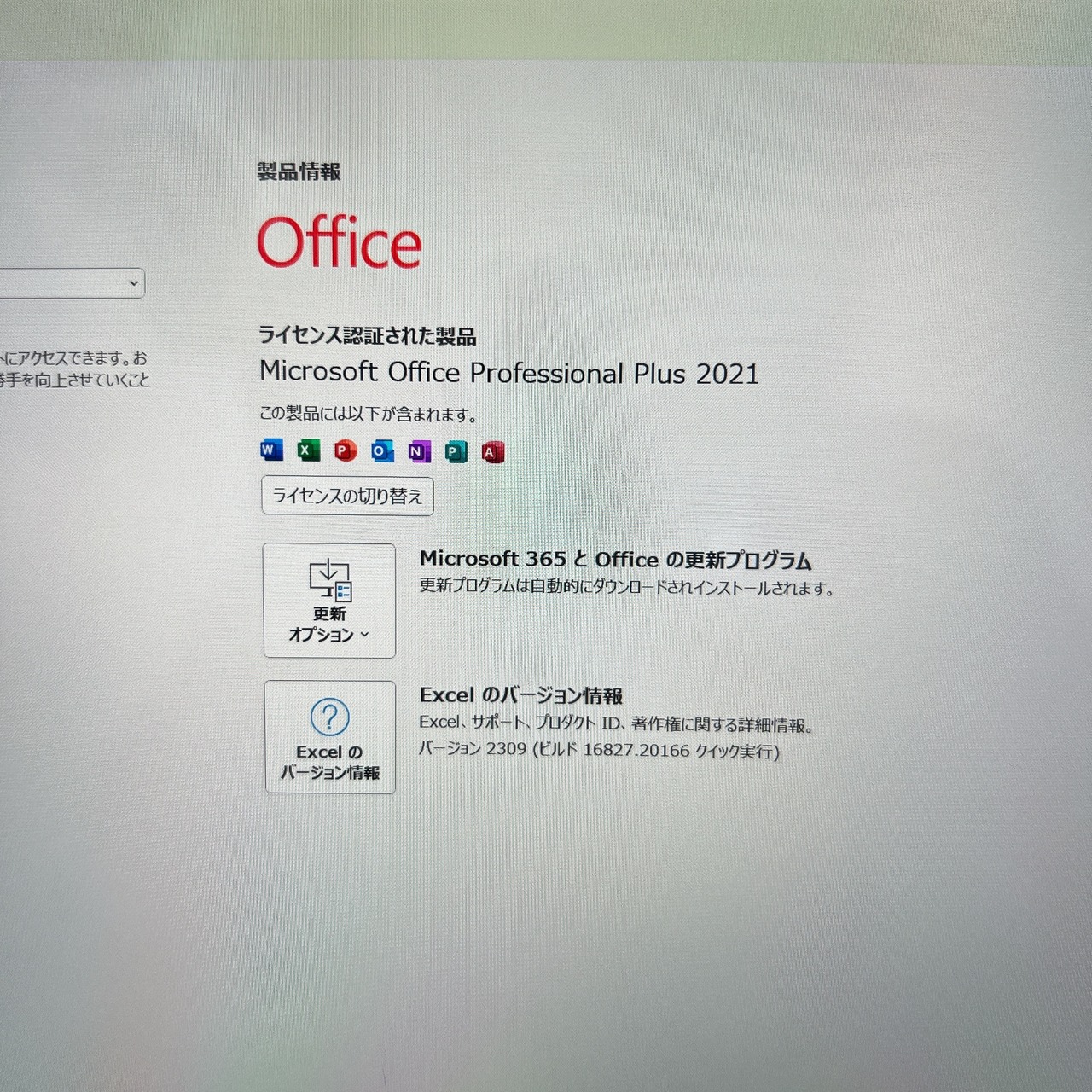Select Microsoft Office Professional Plus 2021 text
Viewport: 1092px width, 1092px height.
click(509, 373)
